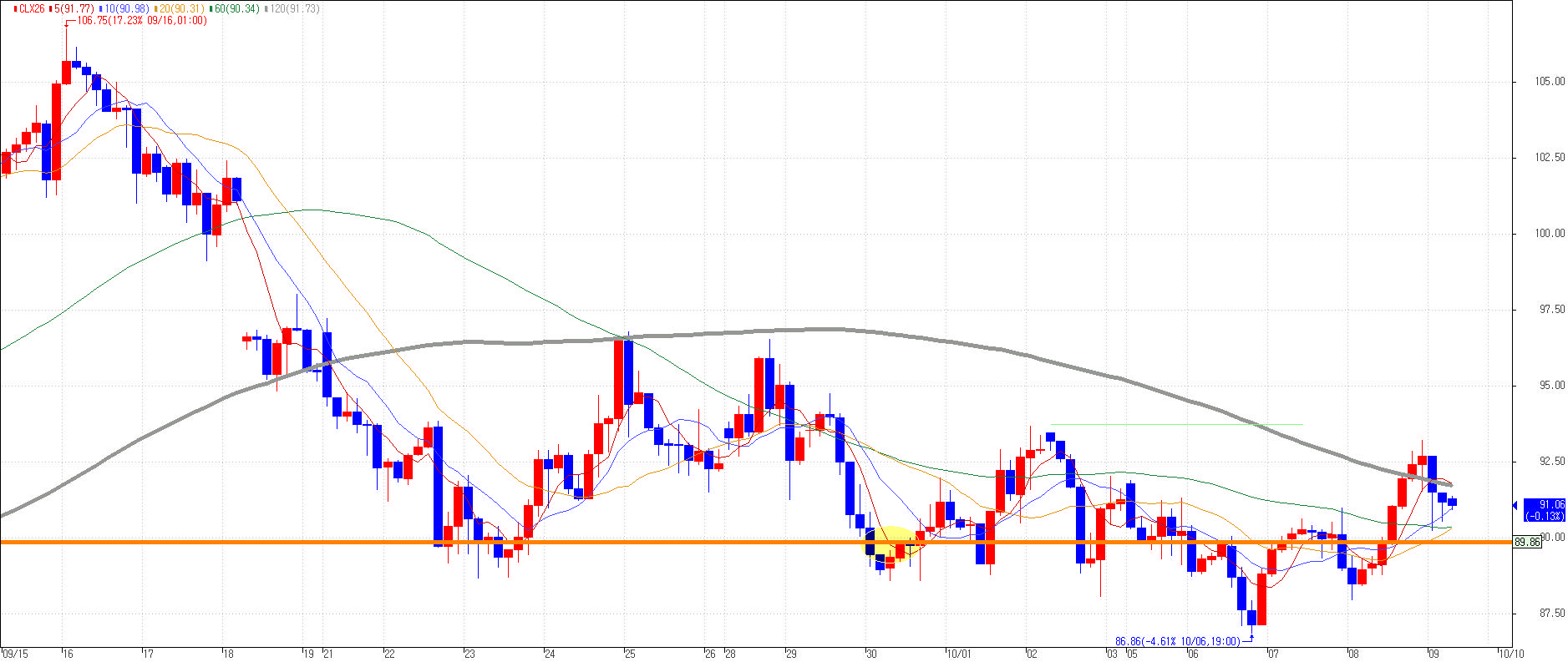Viewport: 1568px width, 662px height.
Task: Select the 86.86 low price annotation
Action: tap(1178, 641)
